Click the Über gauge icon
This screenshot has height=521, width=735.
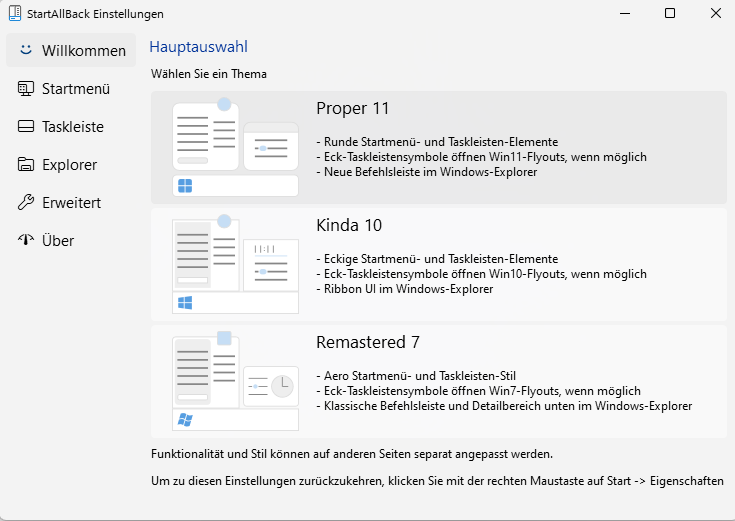pyautogui.click(x=26, y=241)
